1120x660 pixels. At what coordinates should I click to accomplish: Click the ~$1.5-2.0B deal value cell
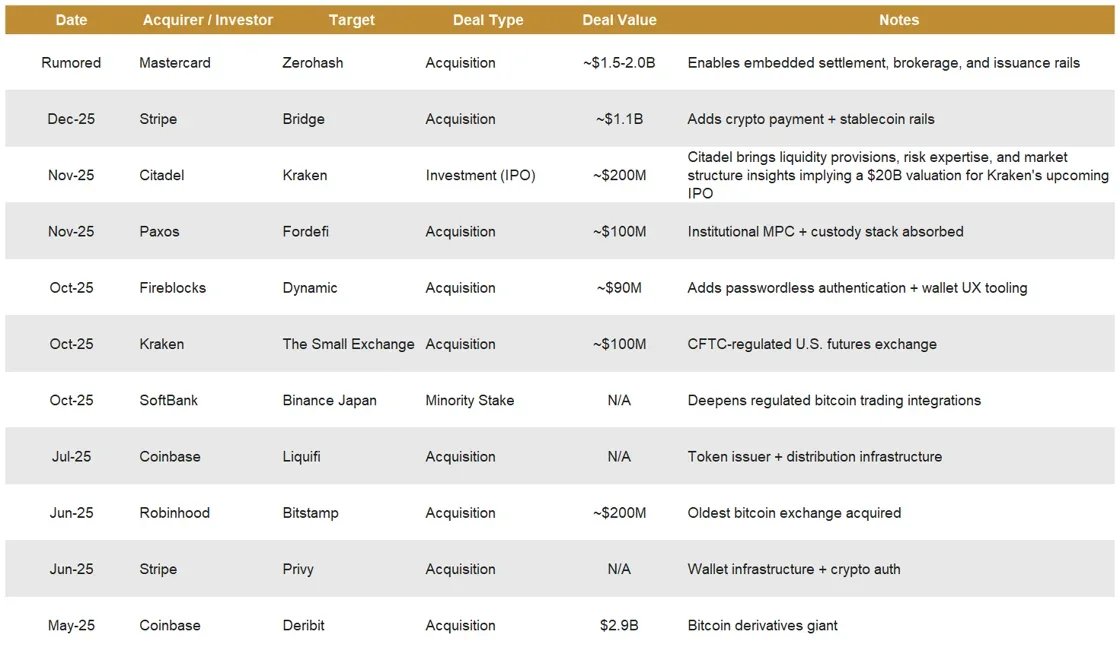click(619, 63)
